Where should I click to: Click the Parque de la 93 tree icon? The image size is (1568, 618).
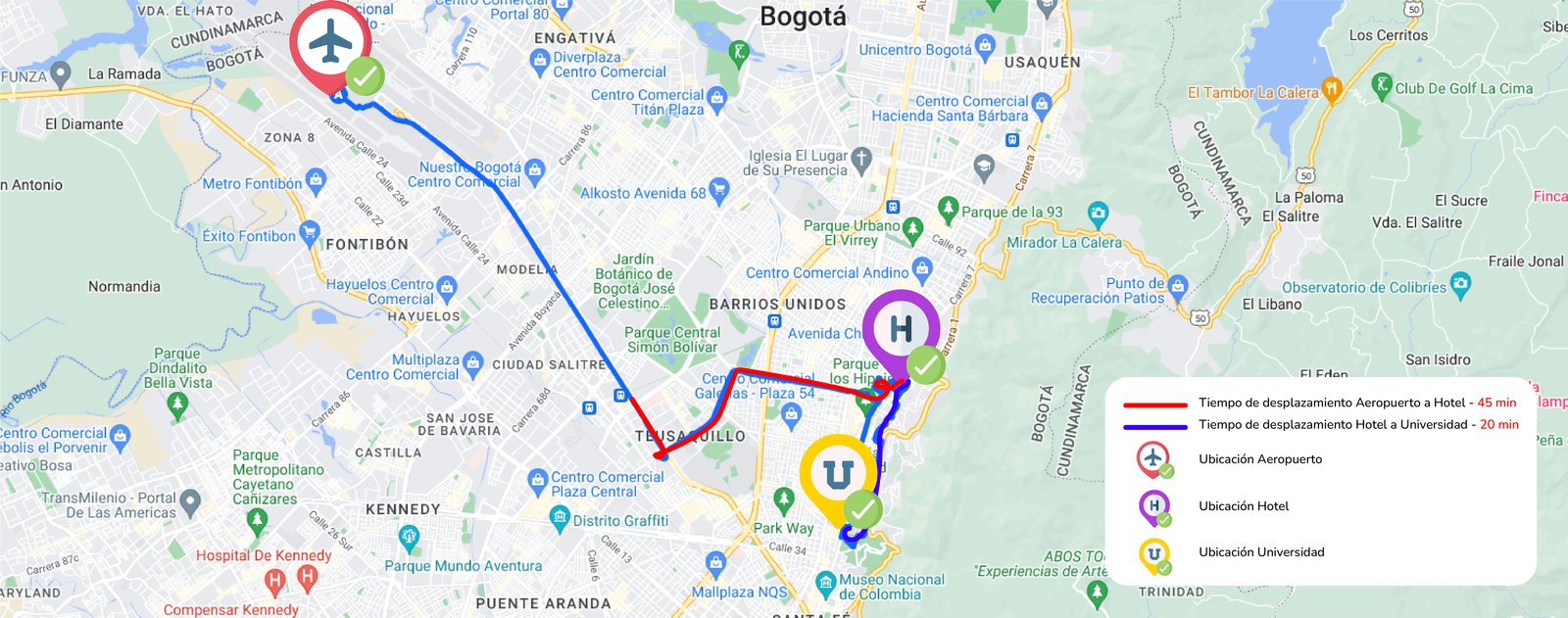tap(948, 209)
